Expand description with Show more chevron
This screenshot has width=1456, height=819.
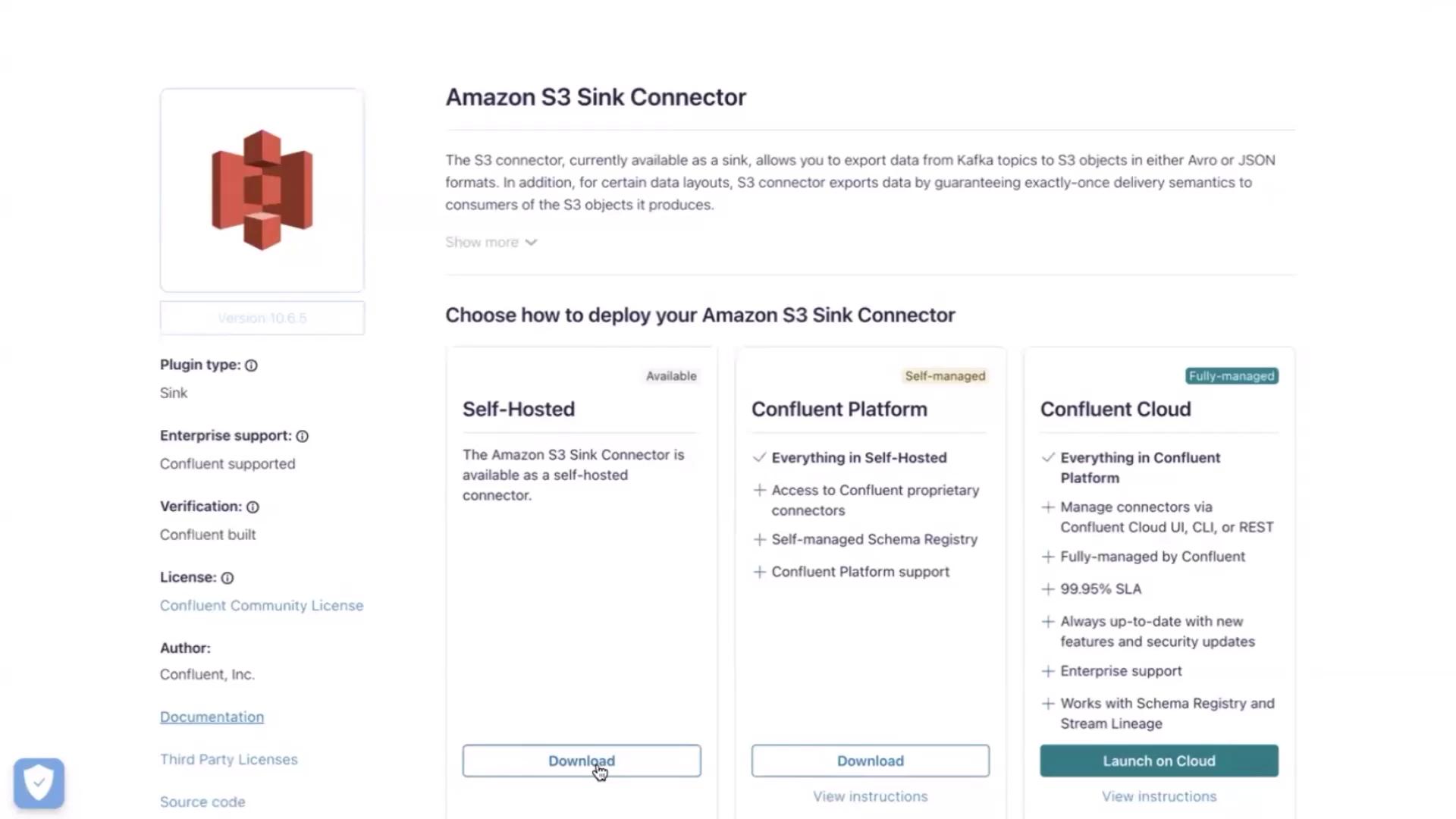pyautogui.click(x=531, y=243)
